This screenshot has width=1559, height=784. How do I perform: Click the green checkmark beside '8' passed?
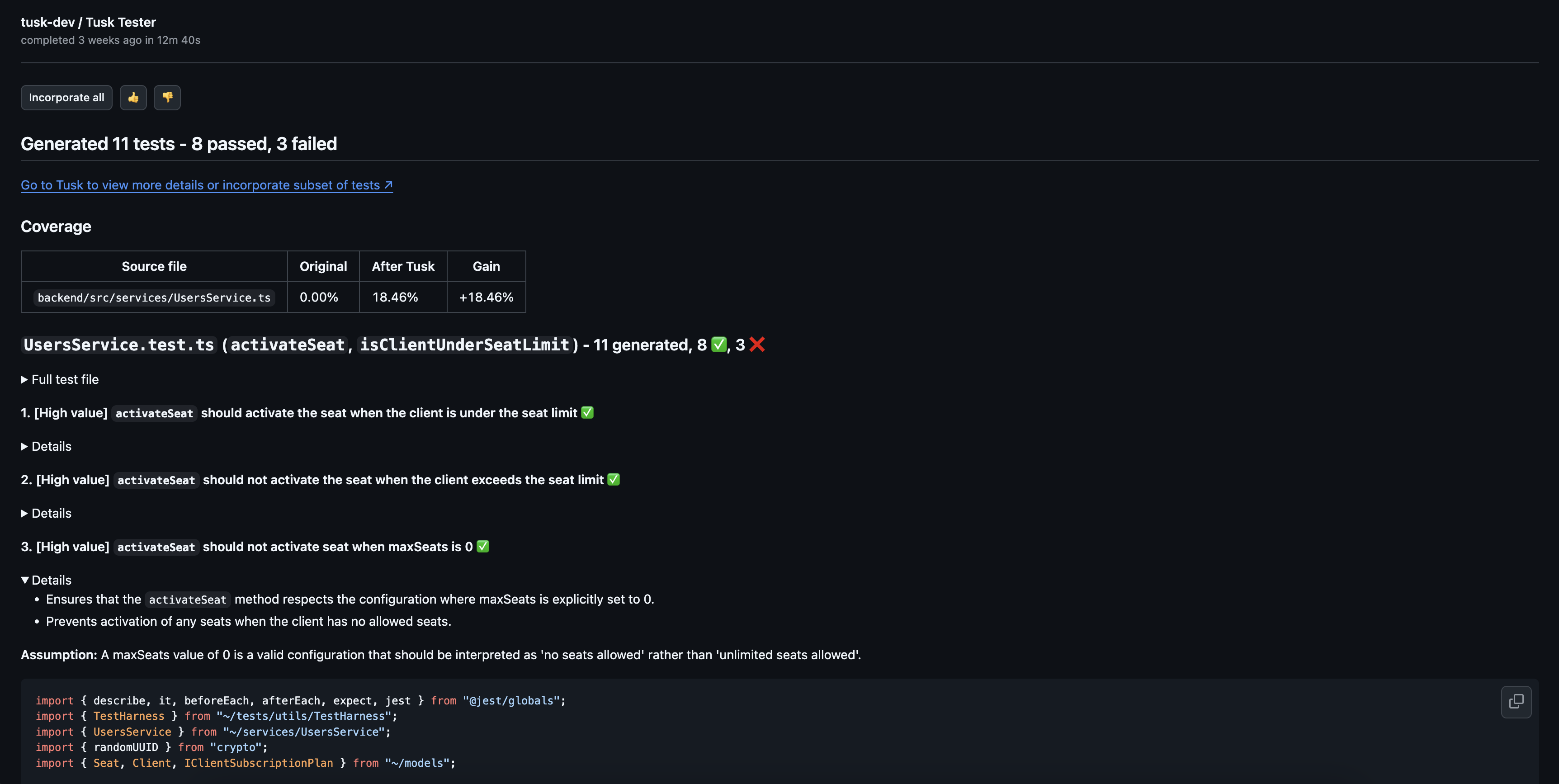pos(718,345)
